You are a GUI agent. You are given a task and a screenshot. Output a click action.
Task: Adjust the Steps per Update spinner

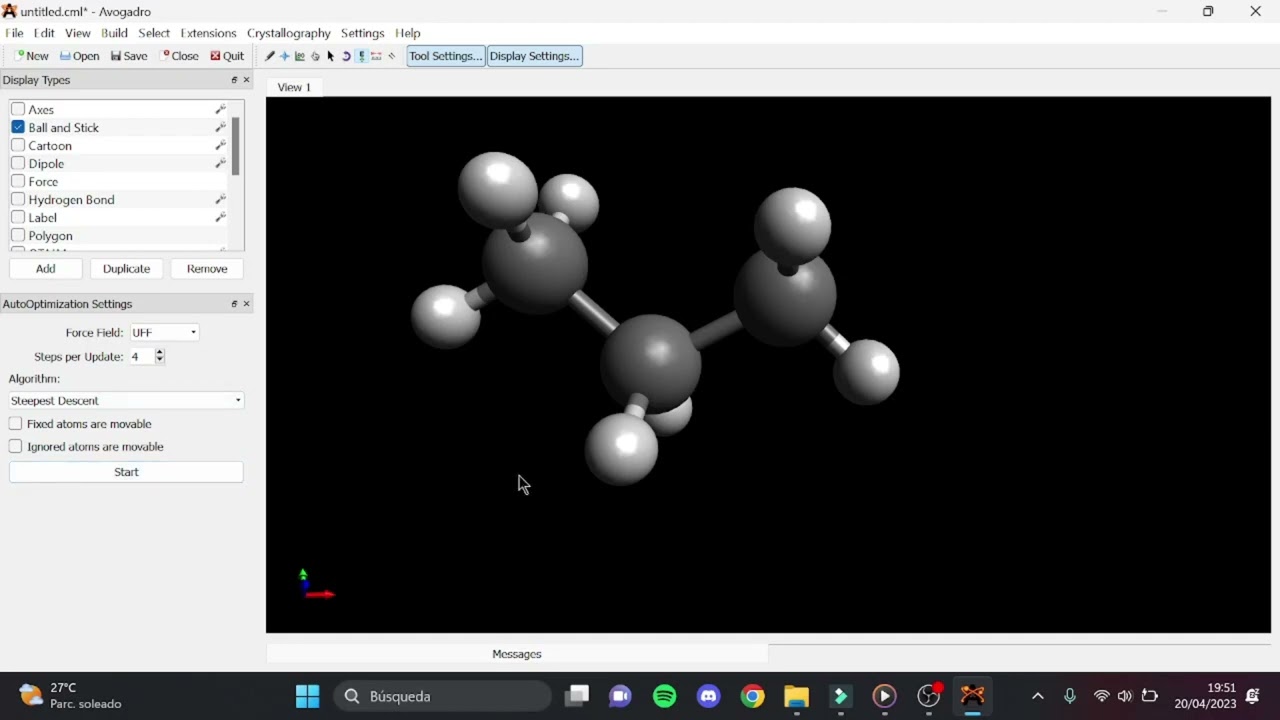point(147,357)
